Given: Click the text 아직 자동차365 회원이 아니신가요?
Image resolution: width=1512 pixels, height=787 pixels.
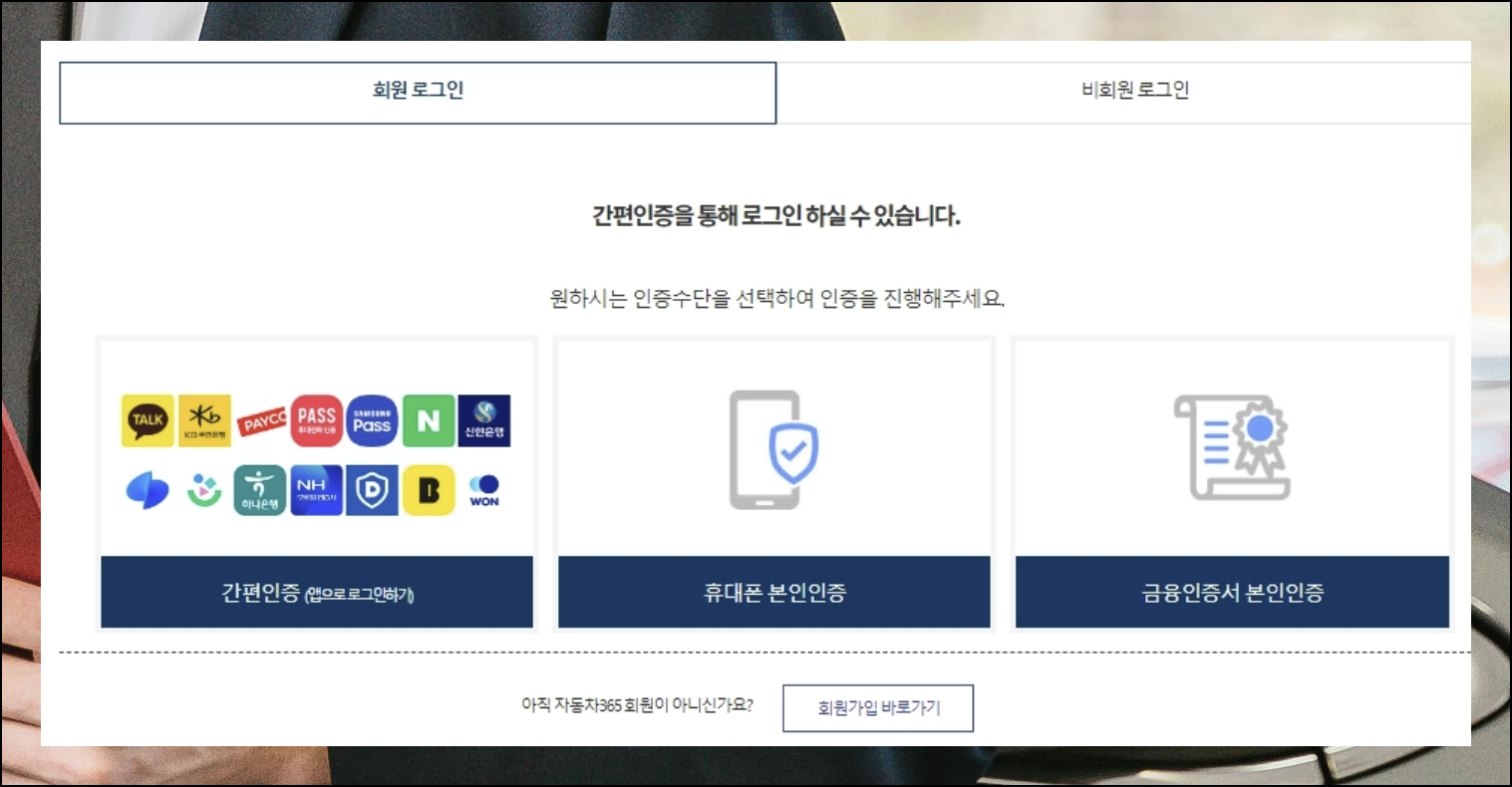Looking at the screenshot, I should 637,704.
